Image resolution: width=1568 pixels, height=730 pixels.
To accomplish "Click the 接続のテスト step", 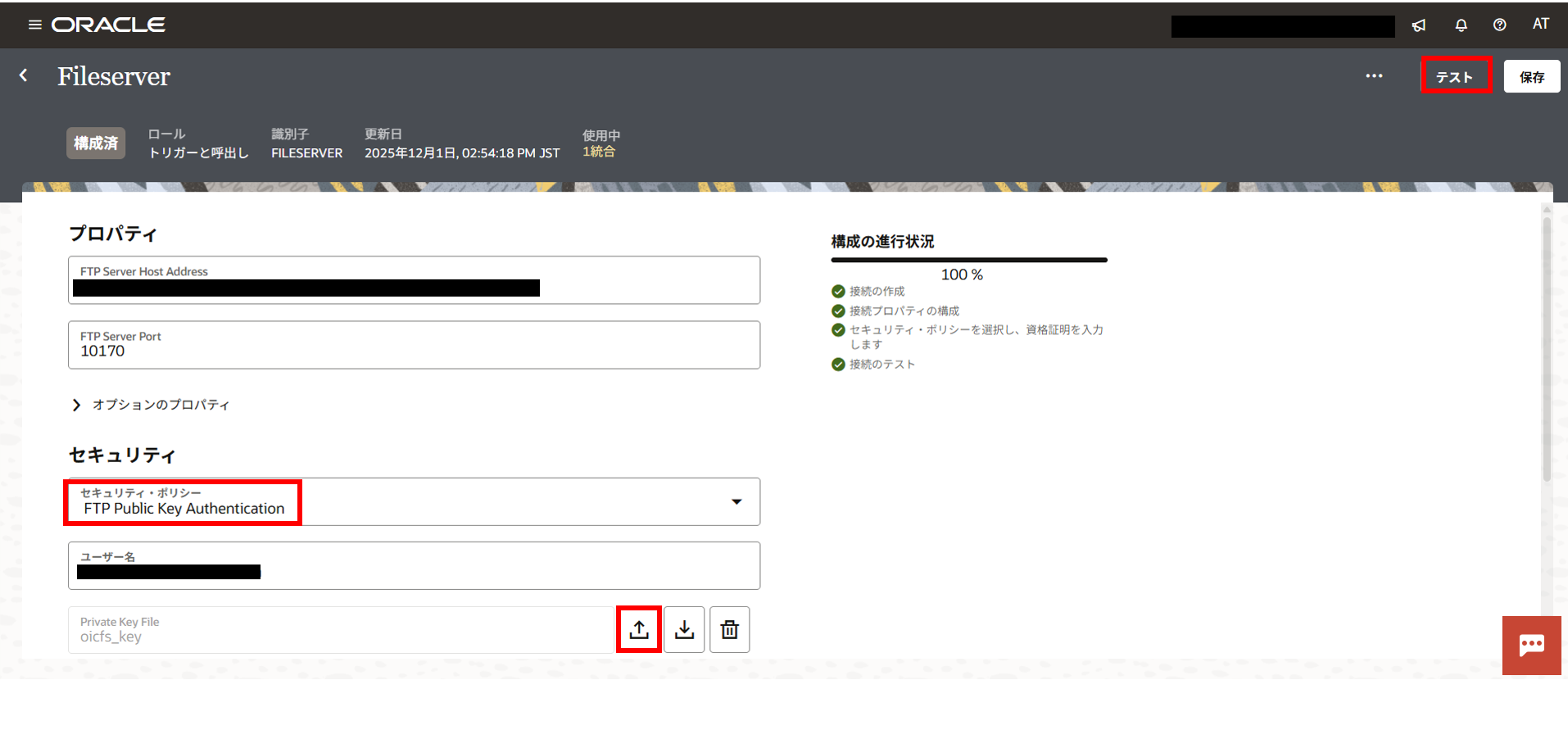I will (x=872, y=365).
